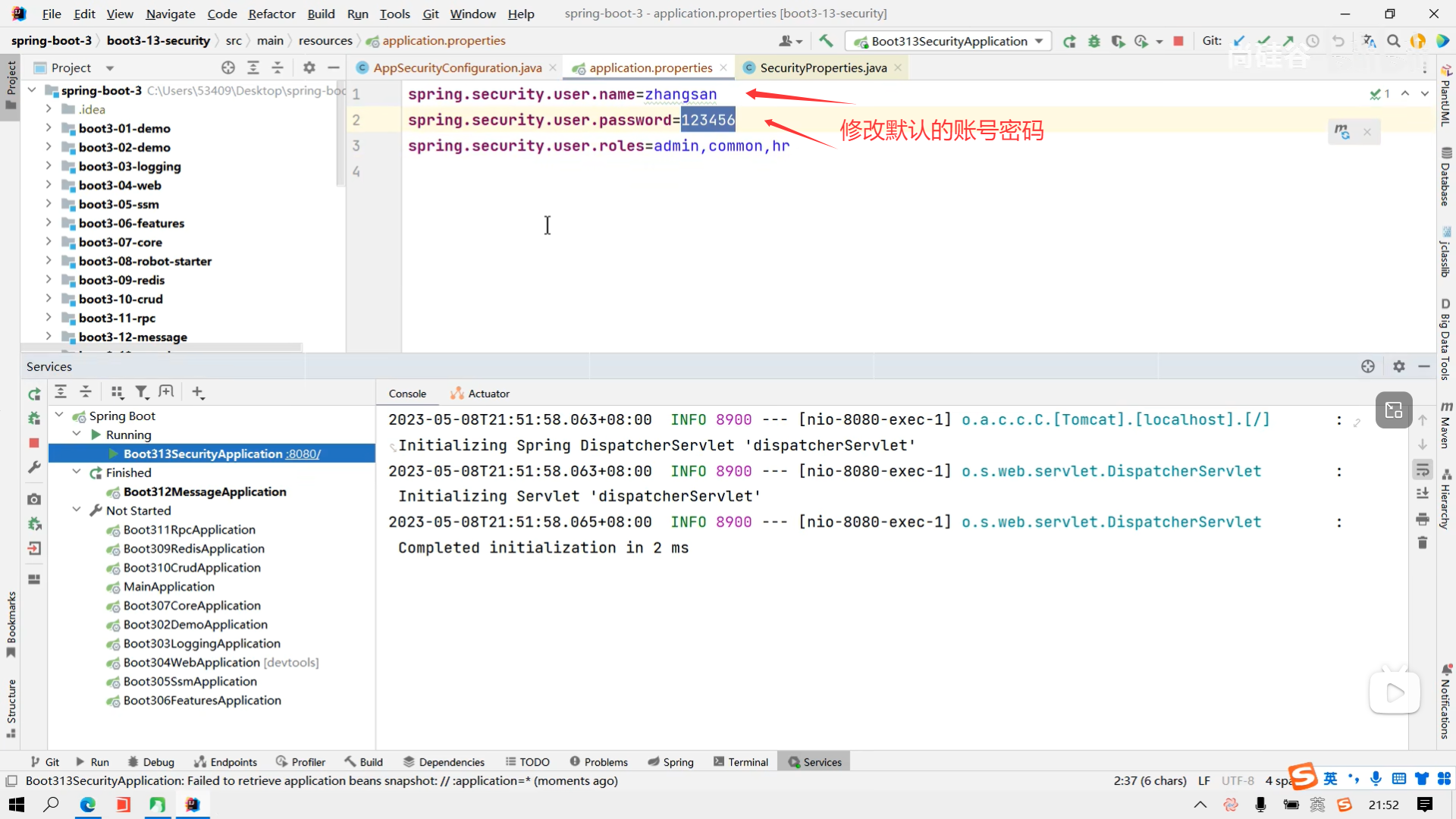The image size is (1456, 819).
Task: Open the Boot313SecurityApplication run configuration dropdown
Action: coord(948,41)
